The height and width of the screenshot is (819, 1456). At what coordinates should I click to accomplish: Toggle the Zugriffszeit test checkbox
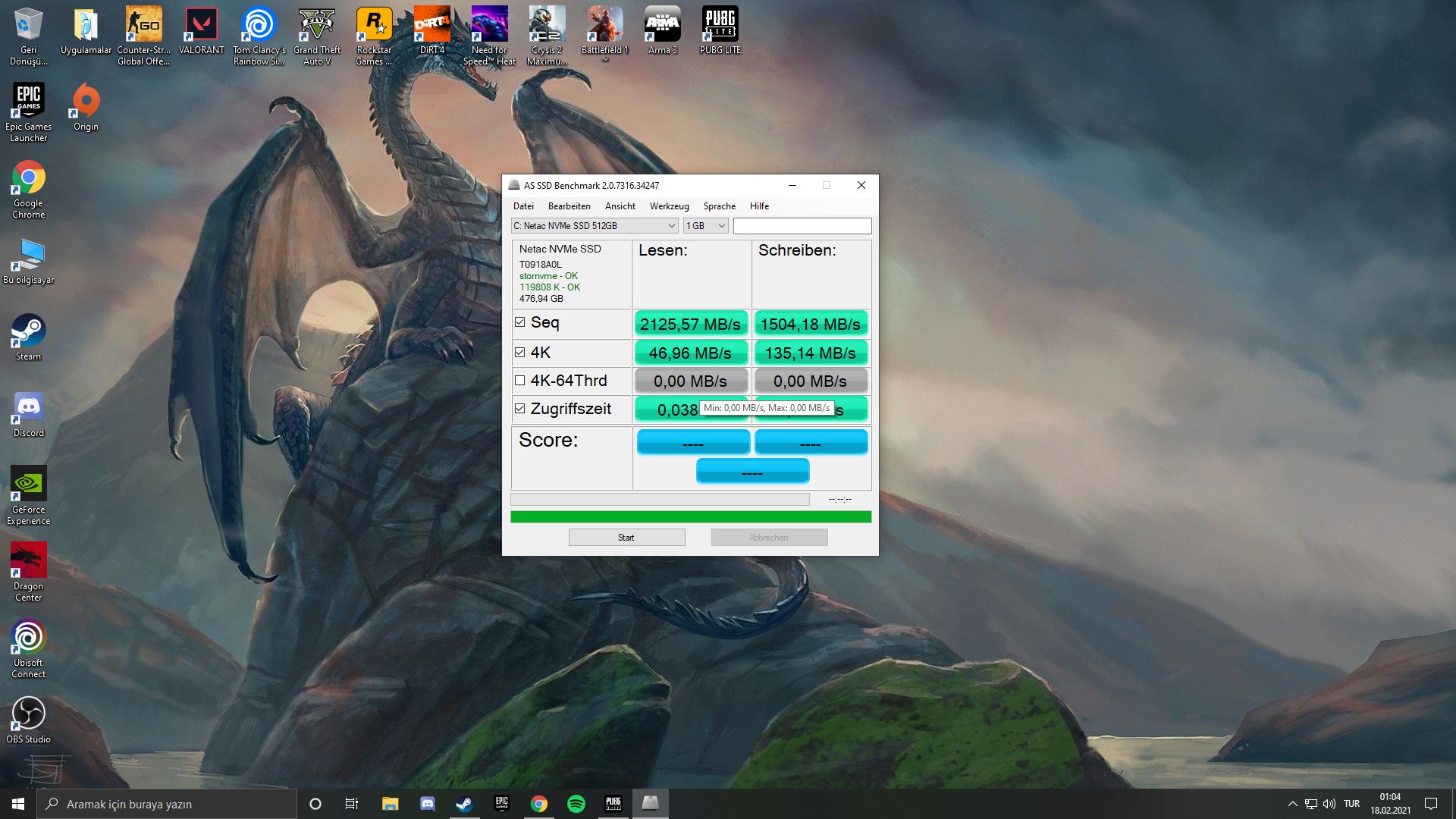pos(519,409)
